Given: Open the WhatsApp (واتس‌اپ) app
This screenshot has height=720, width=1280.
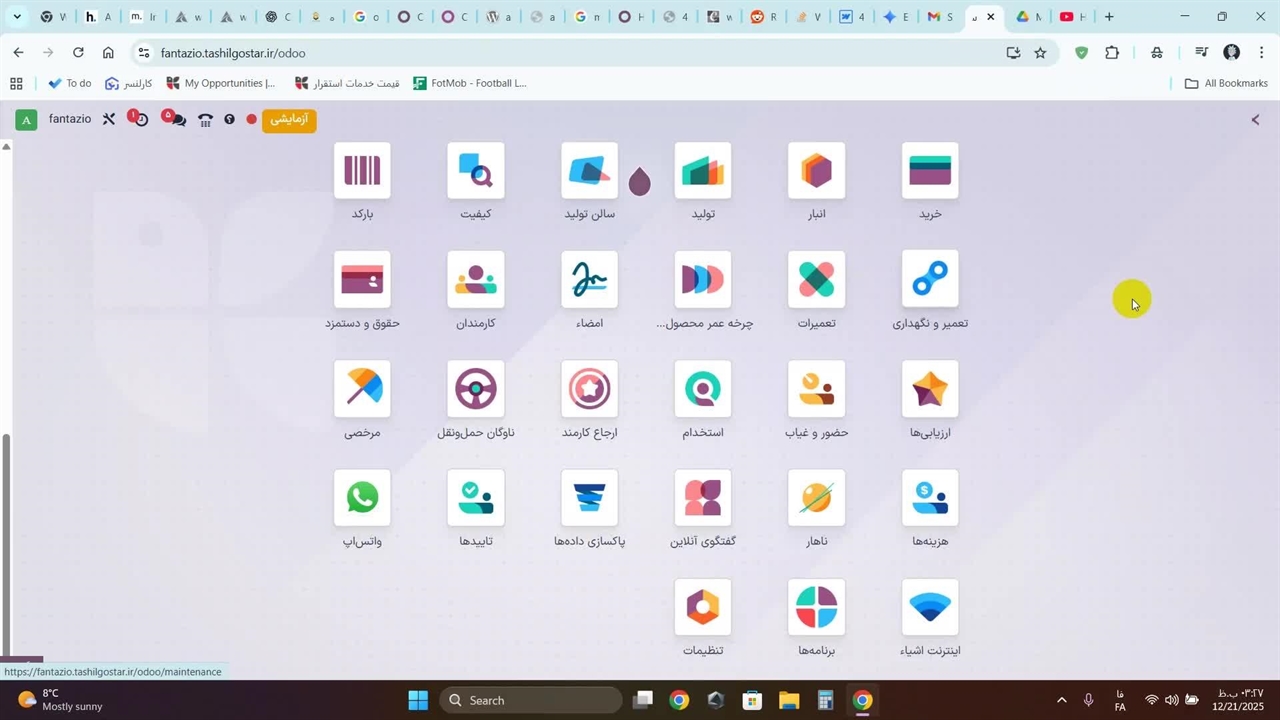Looking at the screenshot, I should point(362,498).
